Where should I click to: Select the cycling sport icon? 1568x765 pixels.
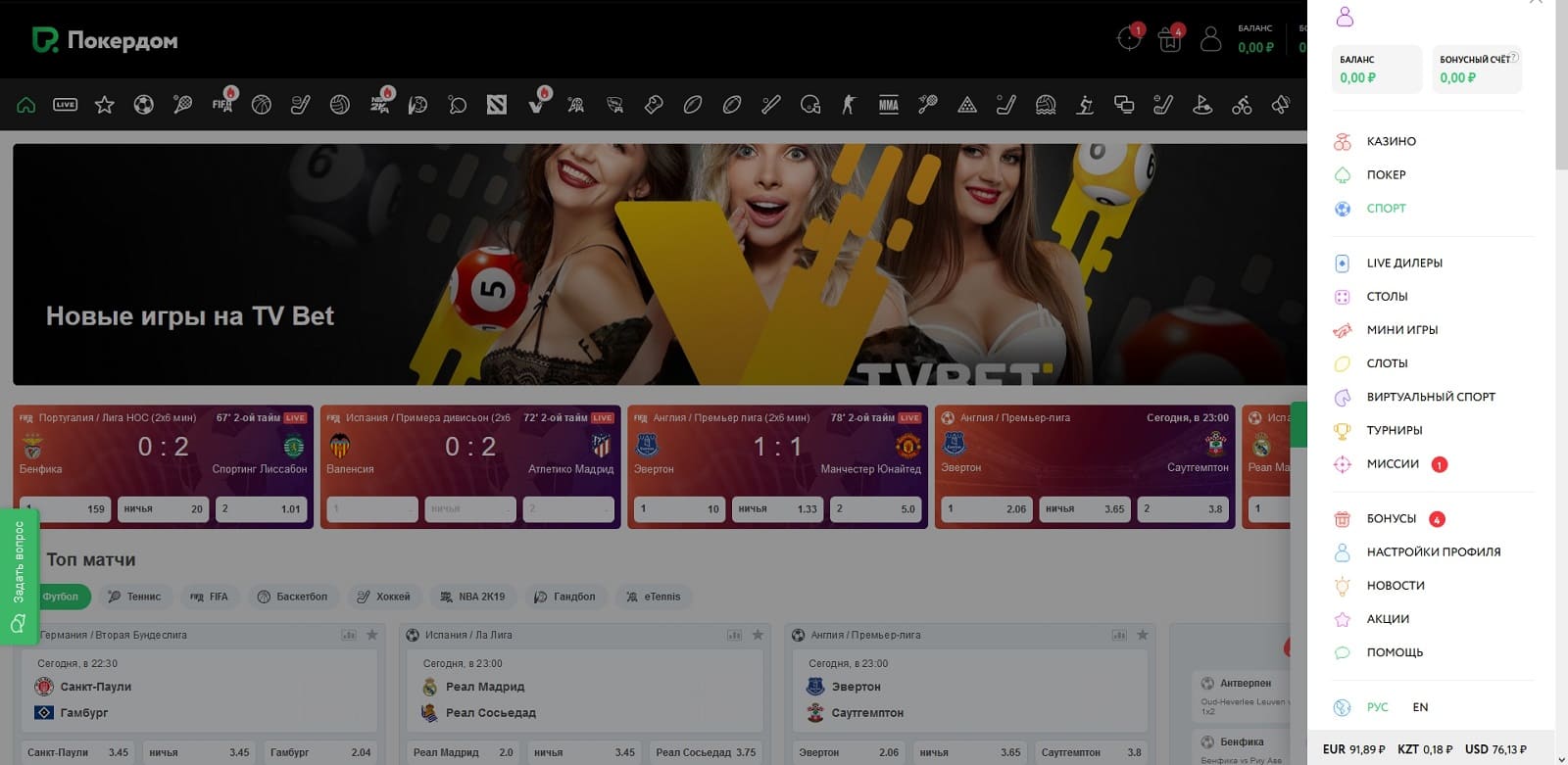coord(1242,105)
